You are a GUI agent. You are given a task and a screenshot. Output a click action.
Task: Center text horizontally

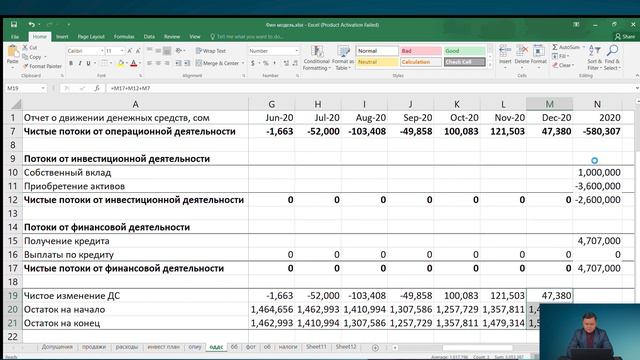click(x=158, y=63)
